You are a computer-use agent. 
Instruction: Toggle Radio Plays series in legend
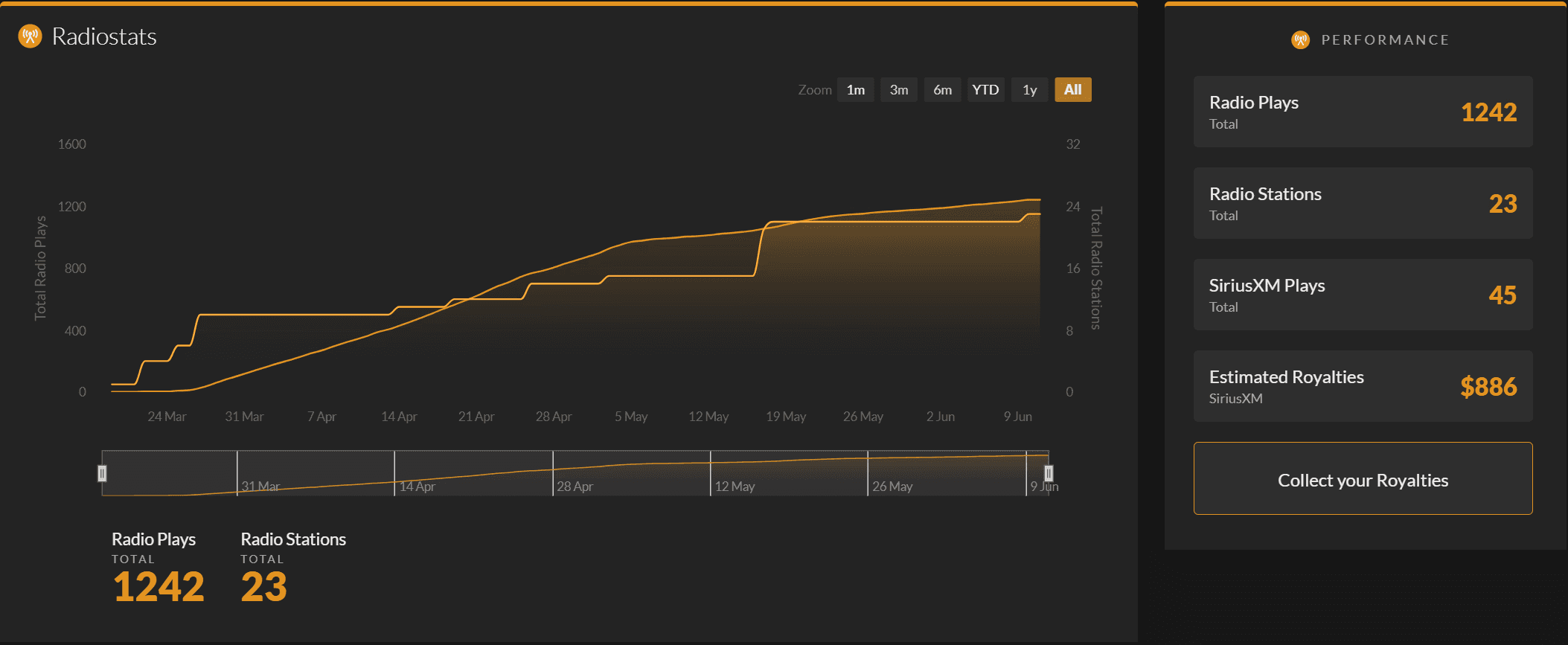[153, 539]
